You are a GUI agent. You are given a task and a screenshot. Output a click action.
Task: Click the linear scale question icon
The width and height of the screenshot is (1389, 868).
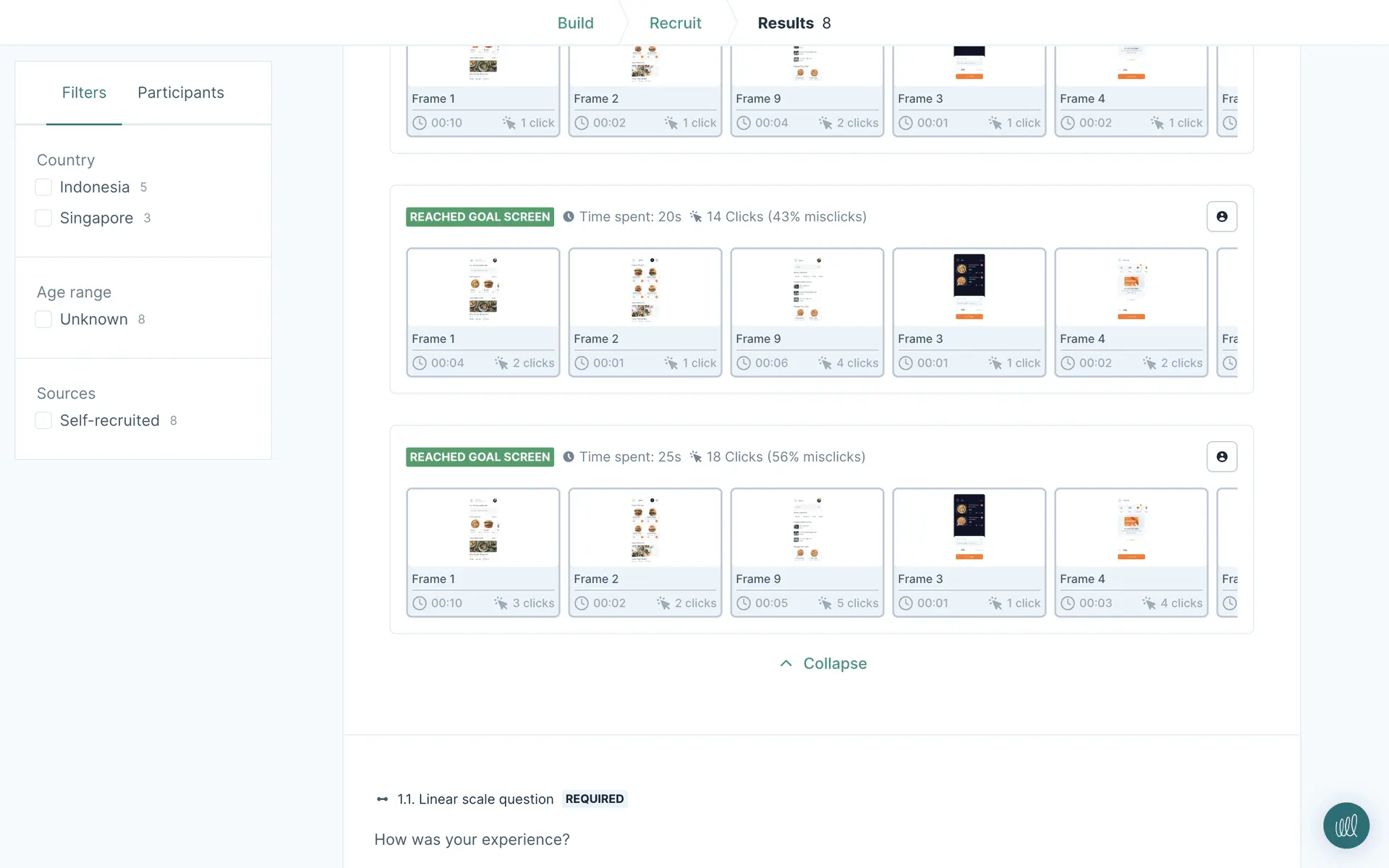tap(382, 799)
